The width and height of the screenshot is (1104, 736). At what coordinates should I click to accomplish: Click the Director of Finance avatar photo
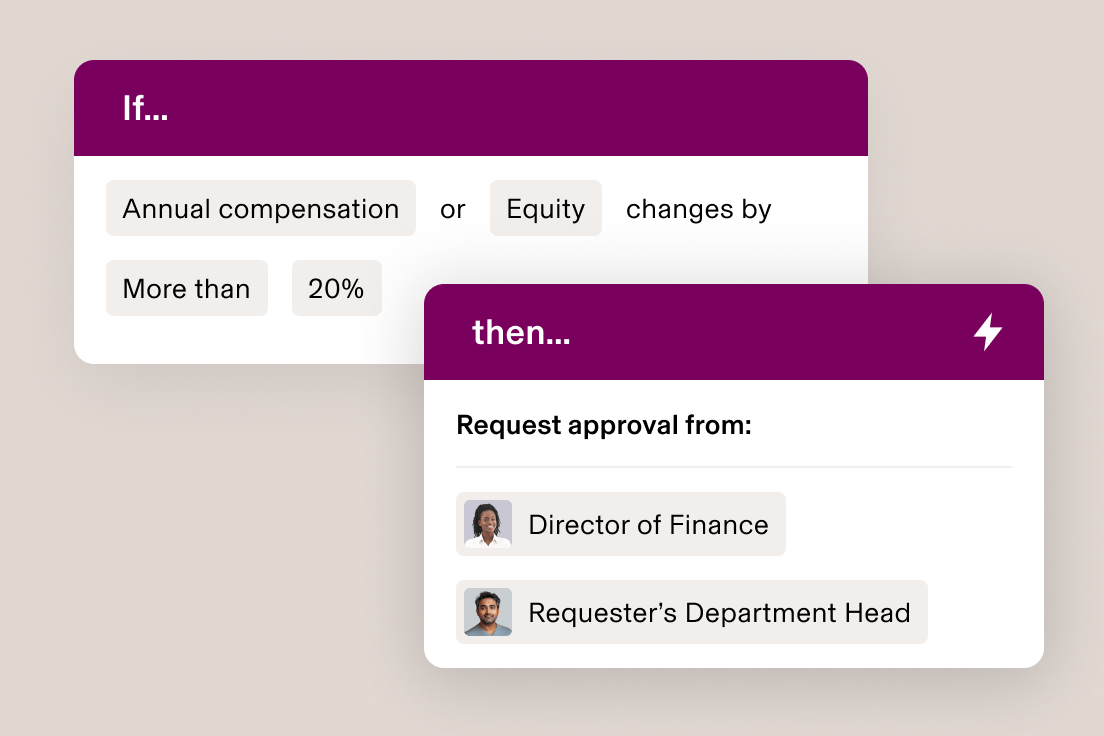(x=486, y=523)
